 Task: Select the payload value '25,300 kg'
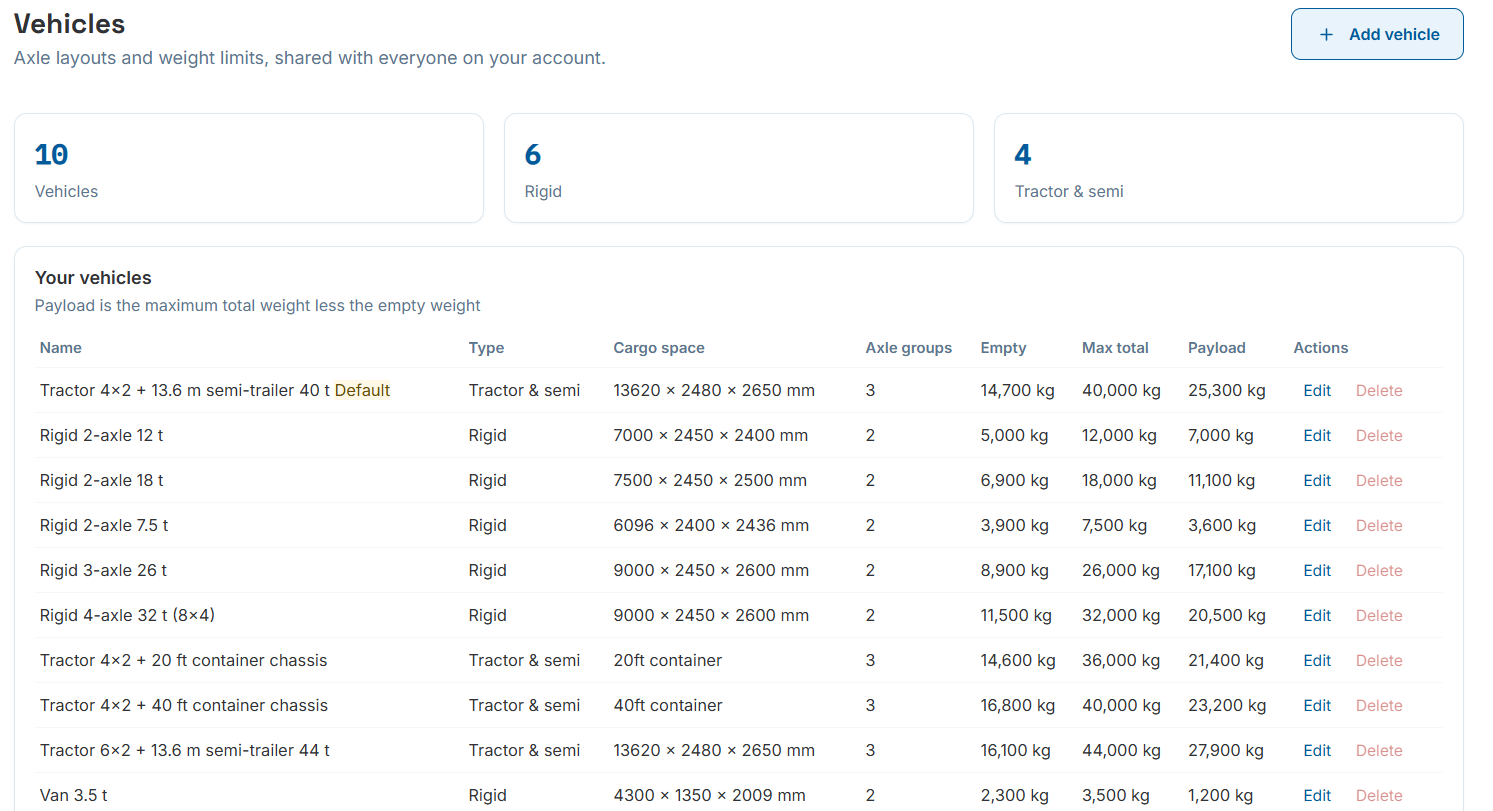(1227, 391)
